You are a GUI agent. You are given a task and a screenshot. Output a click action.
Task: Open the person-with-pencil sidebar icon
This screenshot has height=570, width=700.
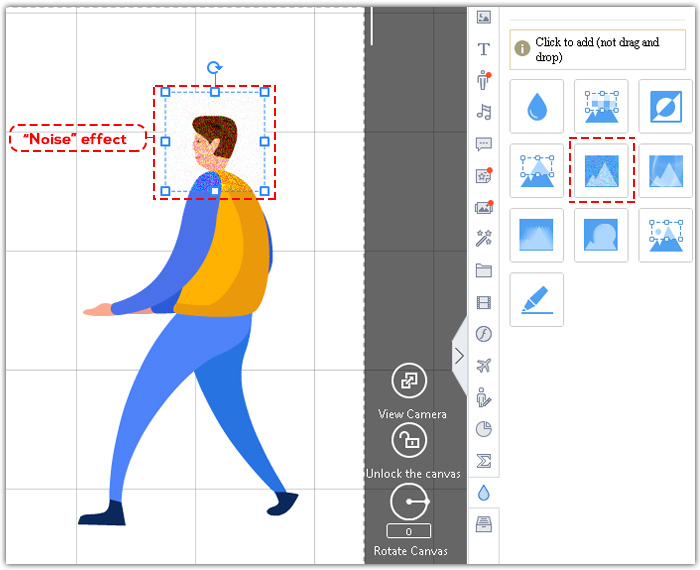click(x=483, y=397)
